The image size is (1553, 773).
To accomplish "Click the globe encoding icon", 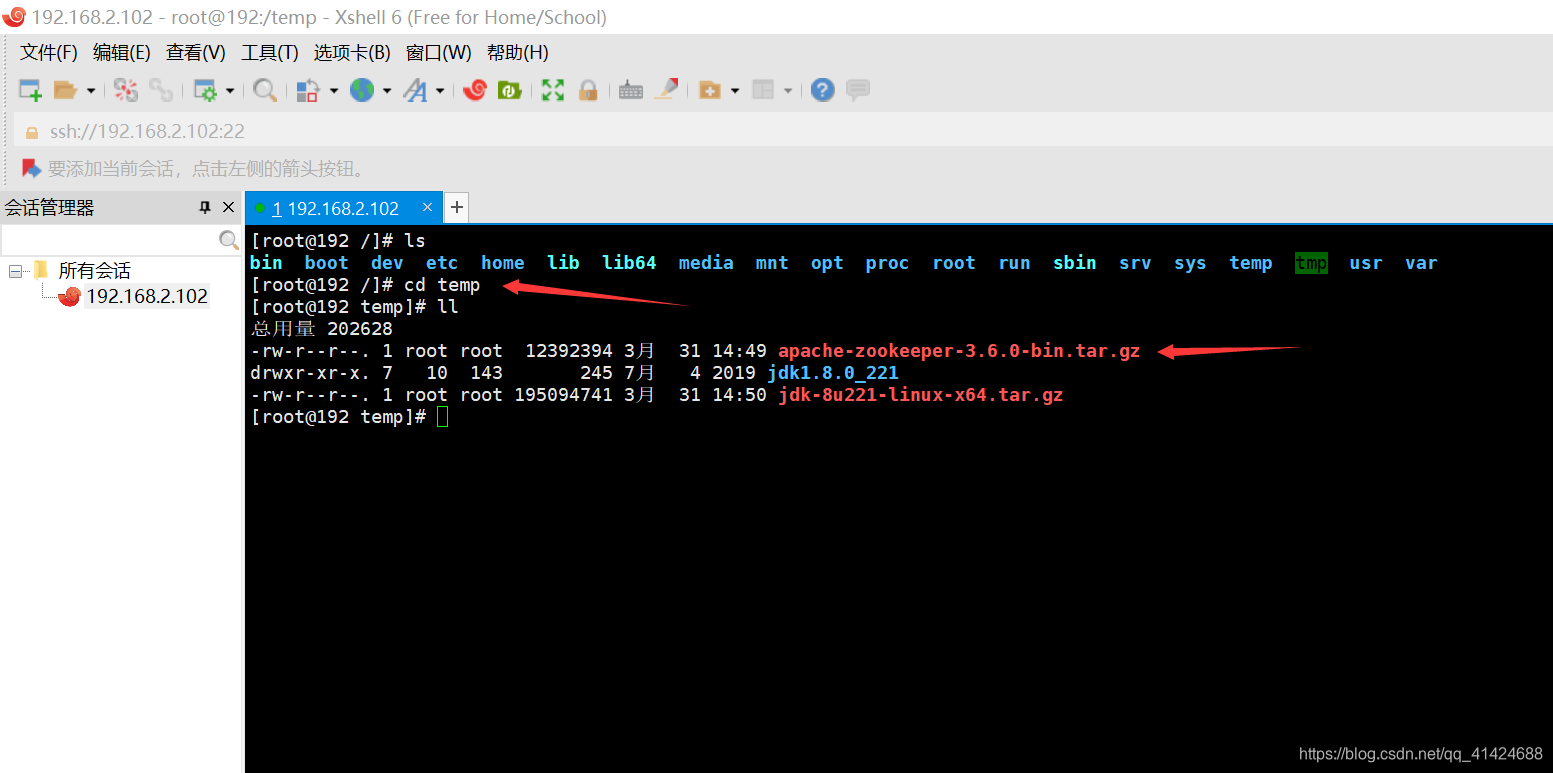I will [x=361, y=90].
